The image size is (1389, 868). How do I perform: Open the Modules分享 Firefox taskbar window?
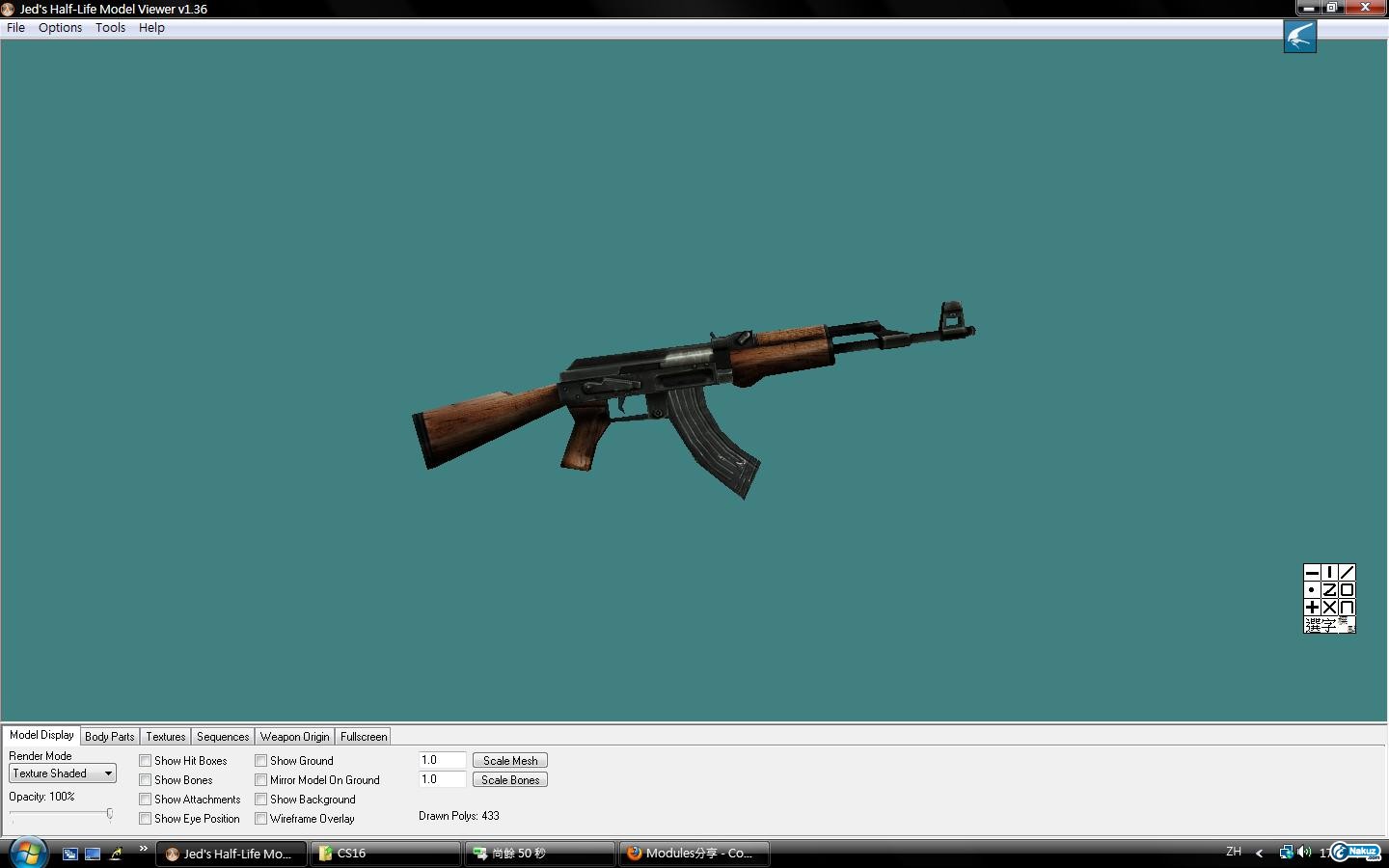[x=694, y=854]
